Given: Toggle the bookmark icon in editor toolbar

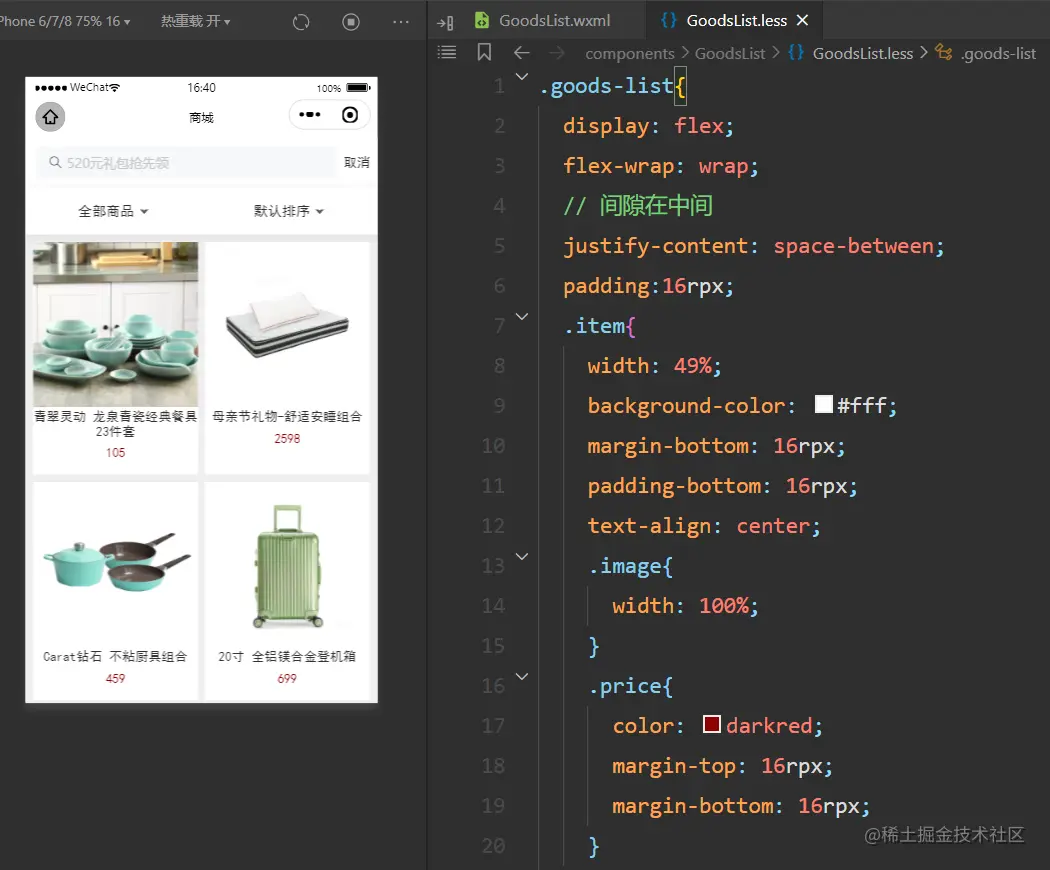Looking at the screenshot, I should (484, 52).
